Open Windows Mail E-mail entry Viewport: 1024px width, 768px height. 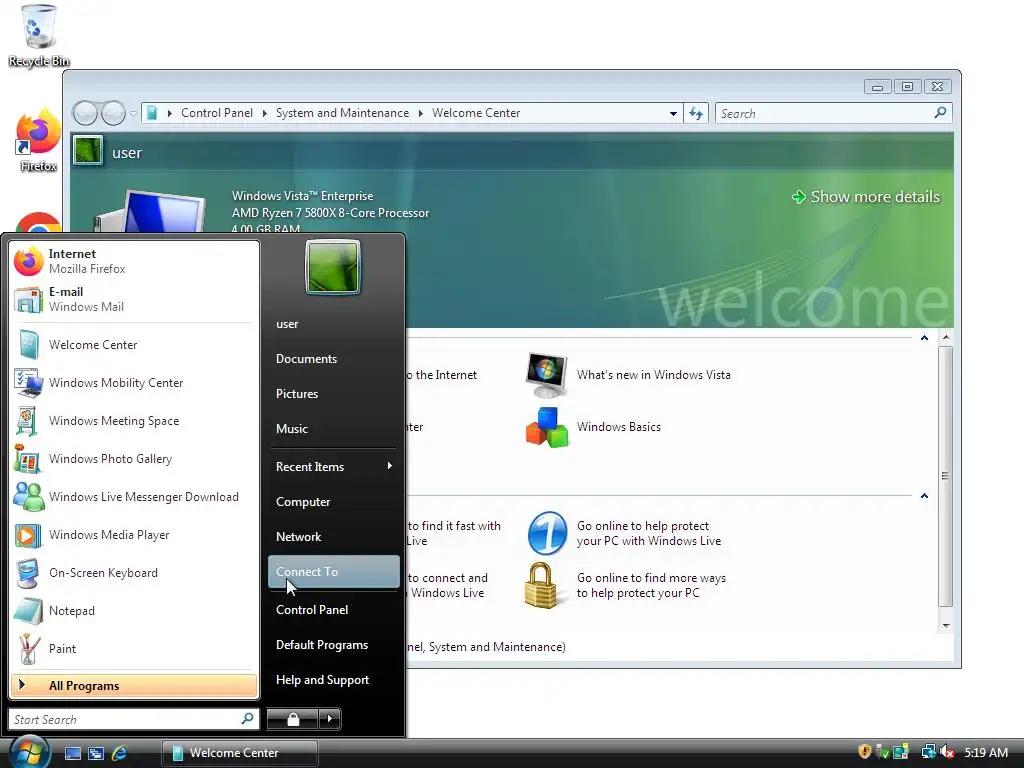[x=134, y=299]
